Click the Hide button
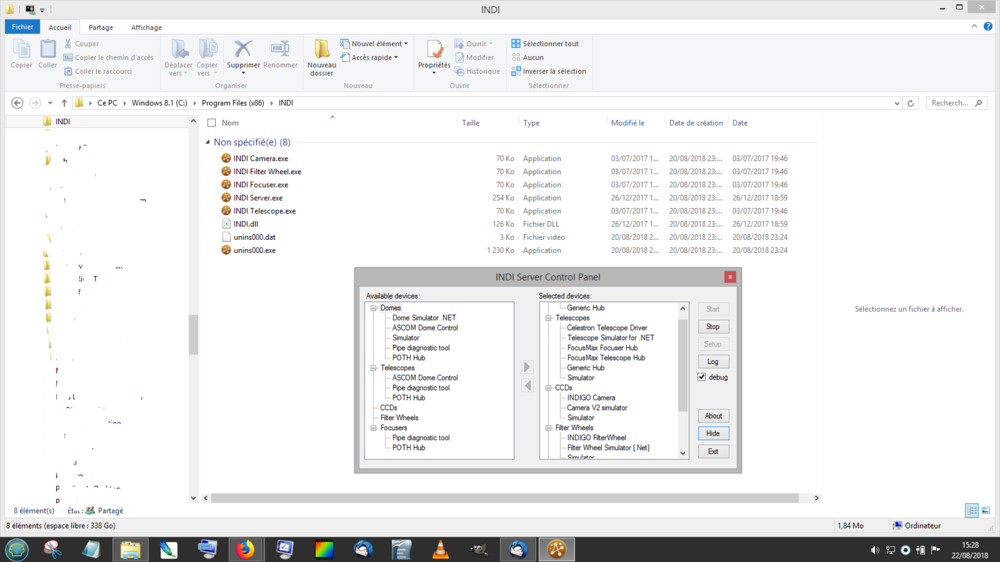Screen dimensions: 1000x562 [713, 433]
